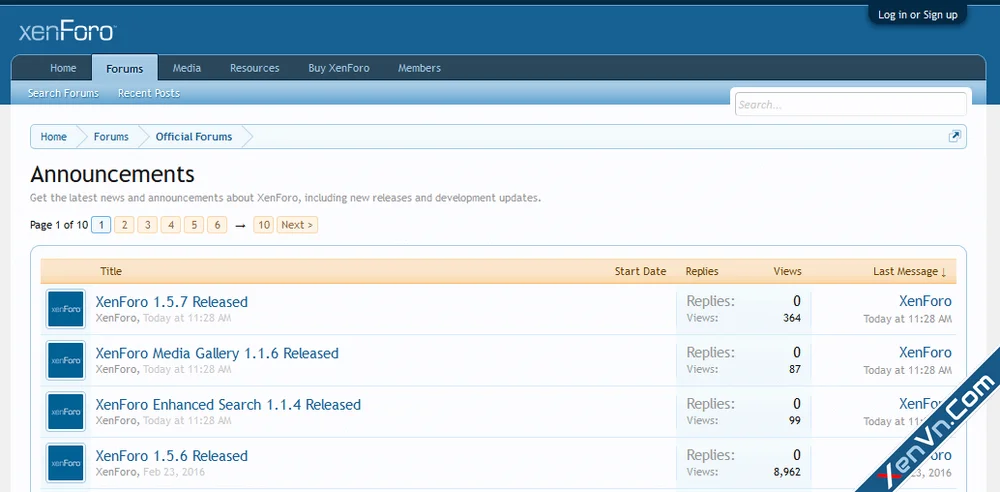Go to page 5
The height and width of the screenshot is (492, 1000).
coord(194,225)
